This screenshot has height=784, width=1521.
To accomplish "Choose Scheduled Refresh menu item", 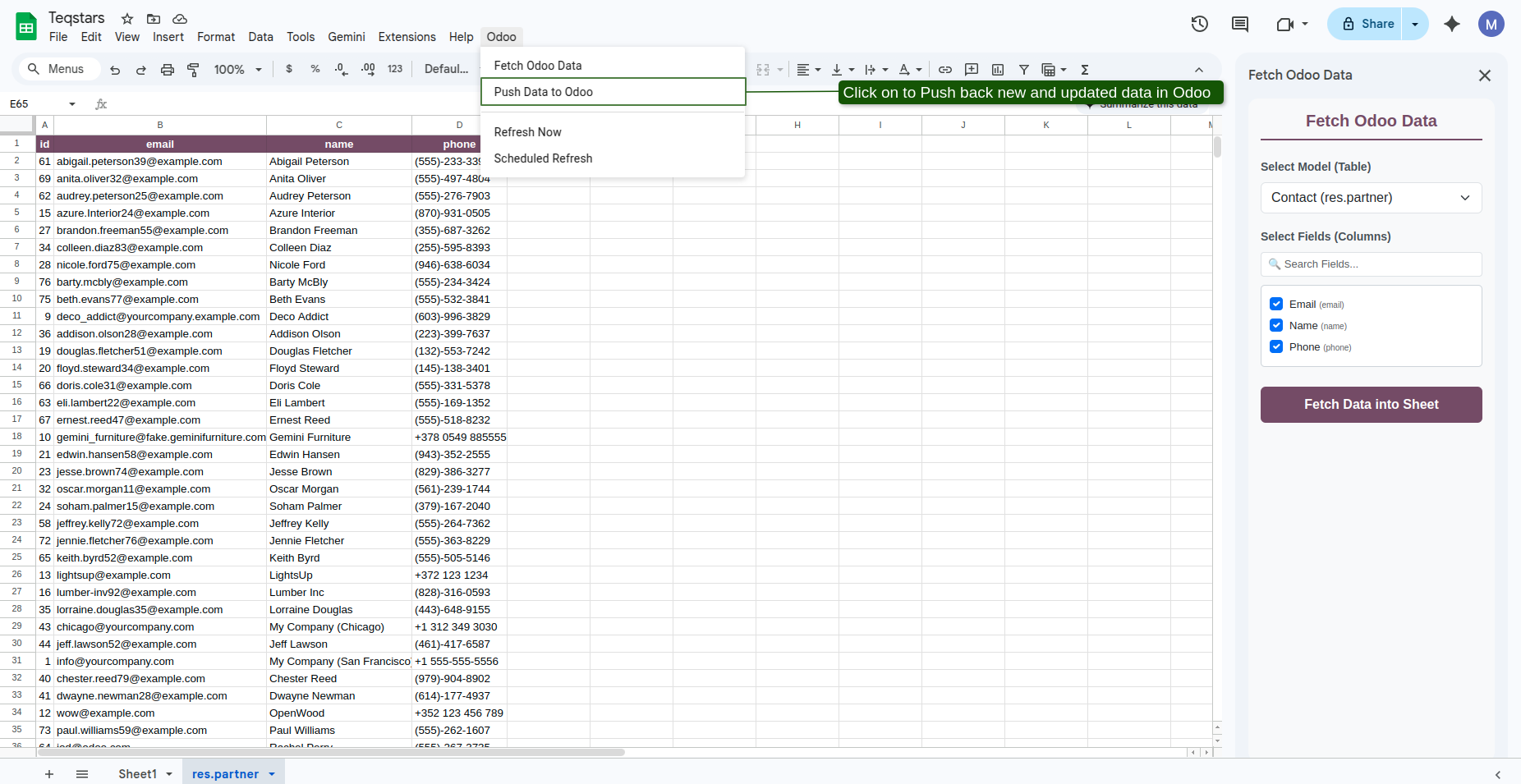I will click(x=613, y=158).
